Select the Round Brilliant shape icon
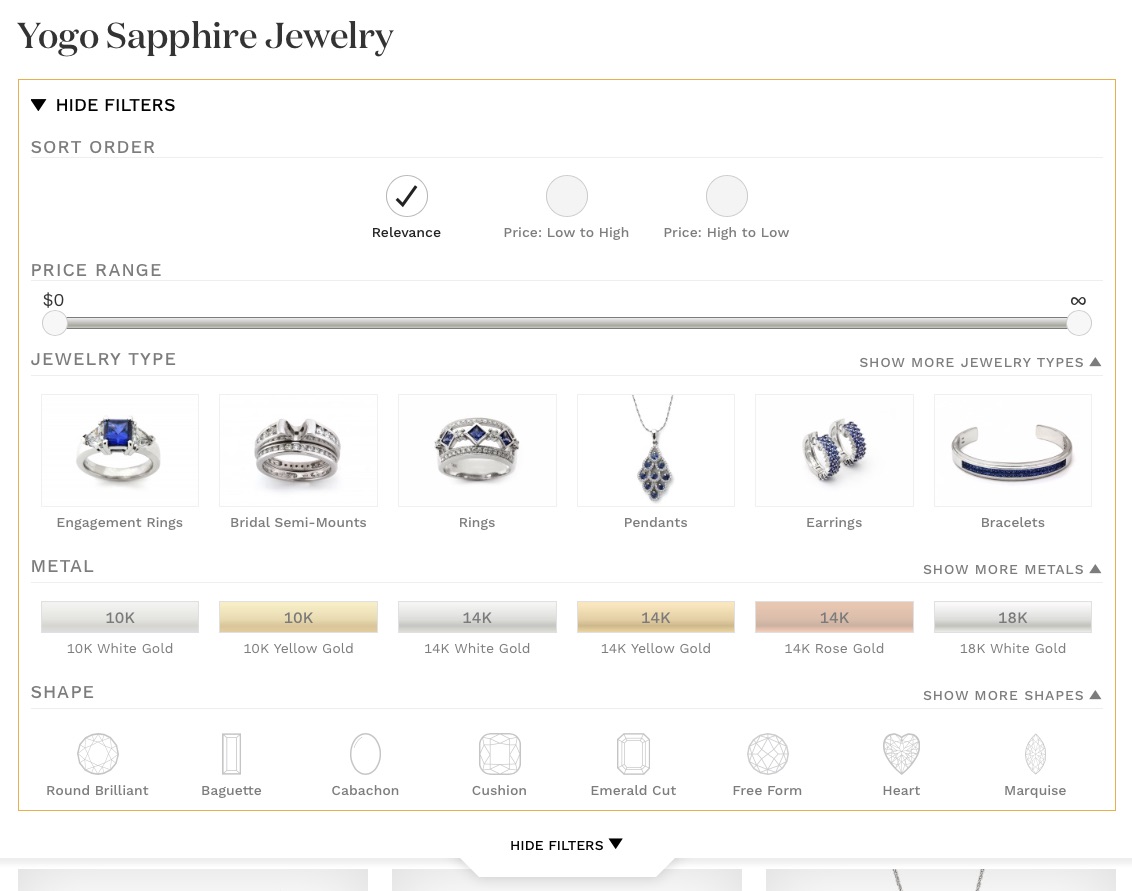 97,754
